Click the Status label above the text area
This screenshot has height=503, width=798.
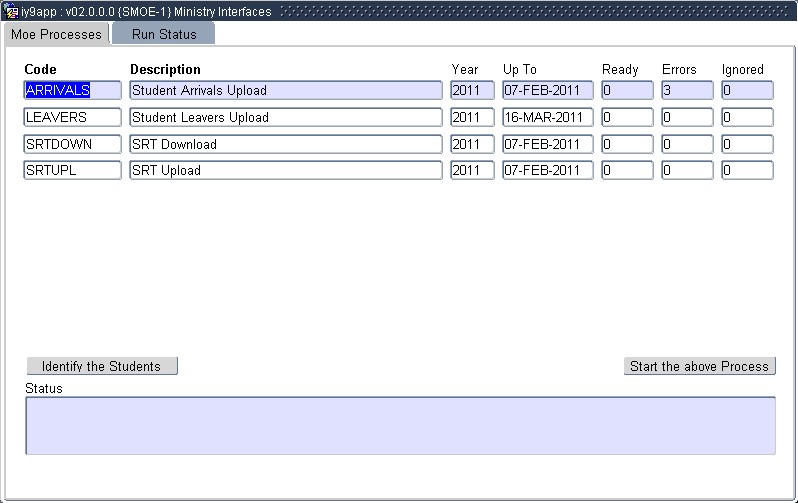44,388
